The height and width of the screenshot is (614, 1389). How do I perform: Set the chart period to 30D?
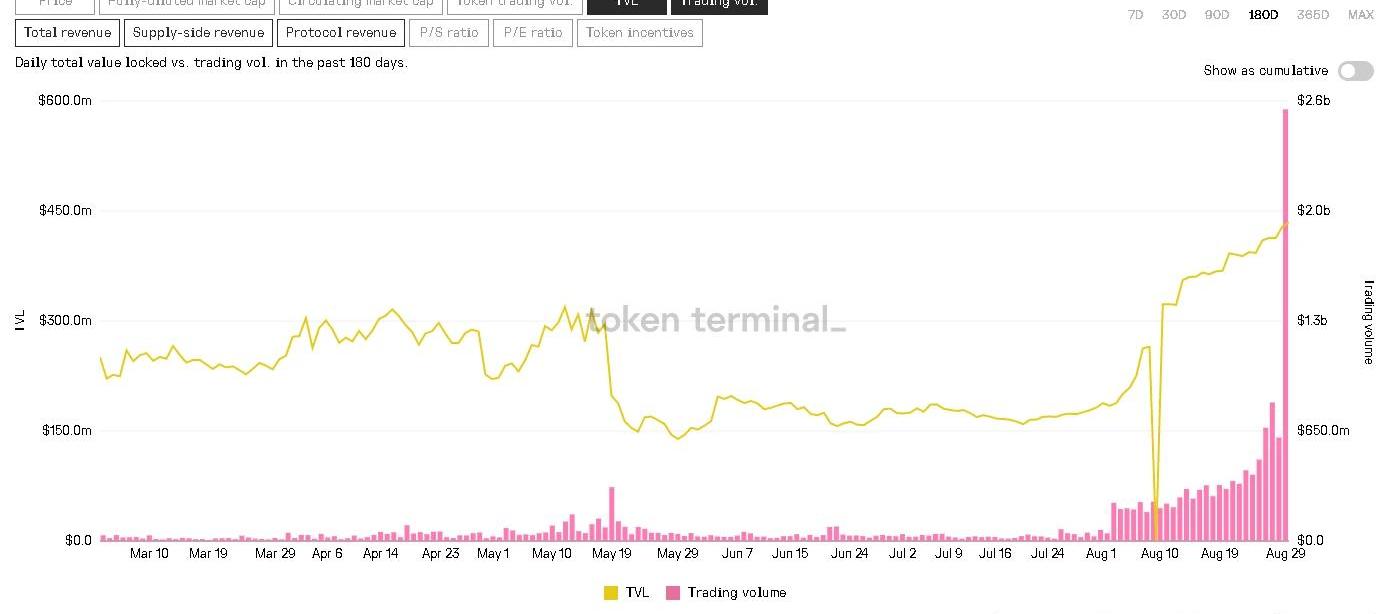(1173, 15)
